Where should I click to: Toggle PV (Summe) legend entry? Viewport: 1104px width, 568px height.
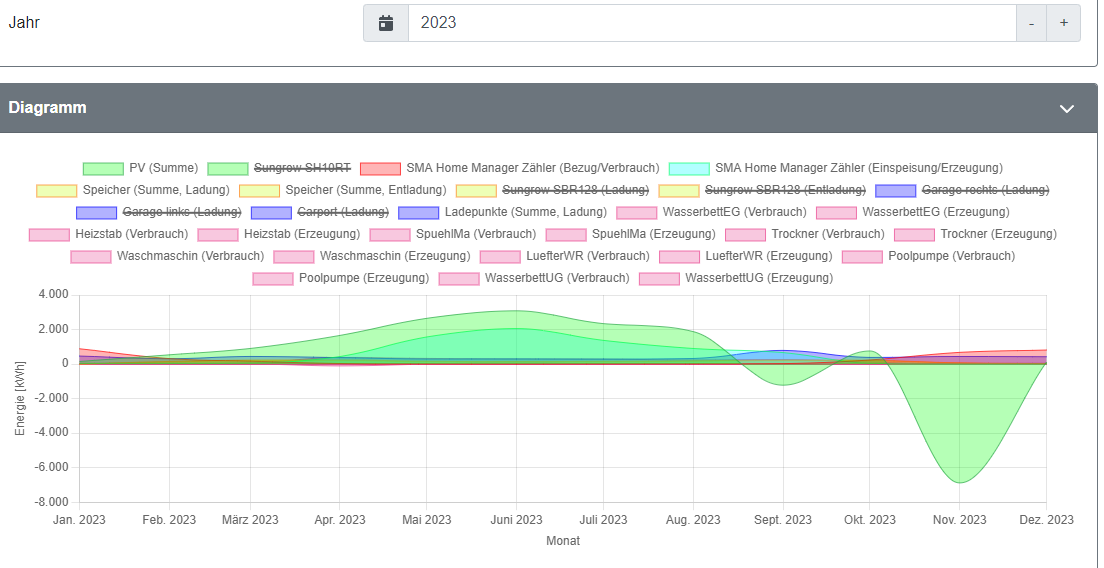tap(164, 168)
